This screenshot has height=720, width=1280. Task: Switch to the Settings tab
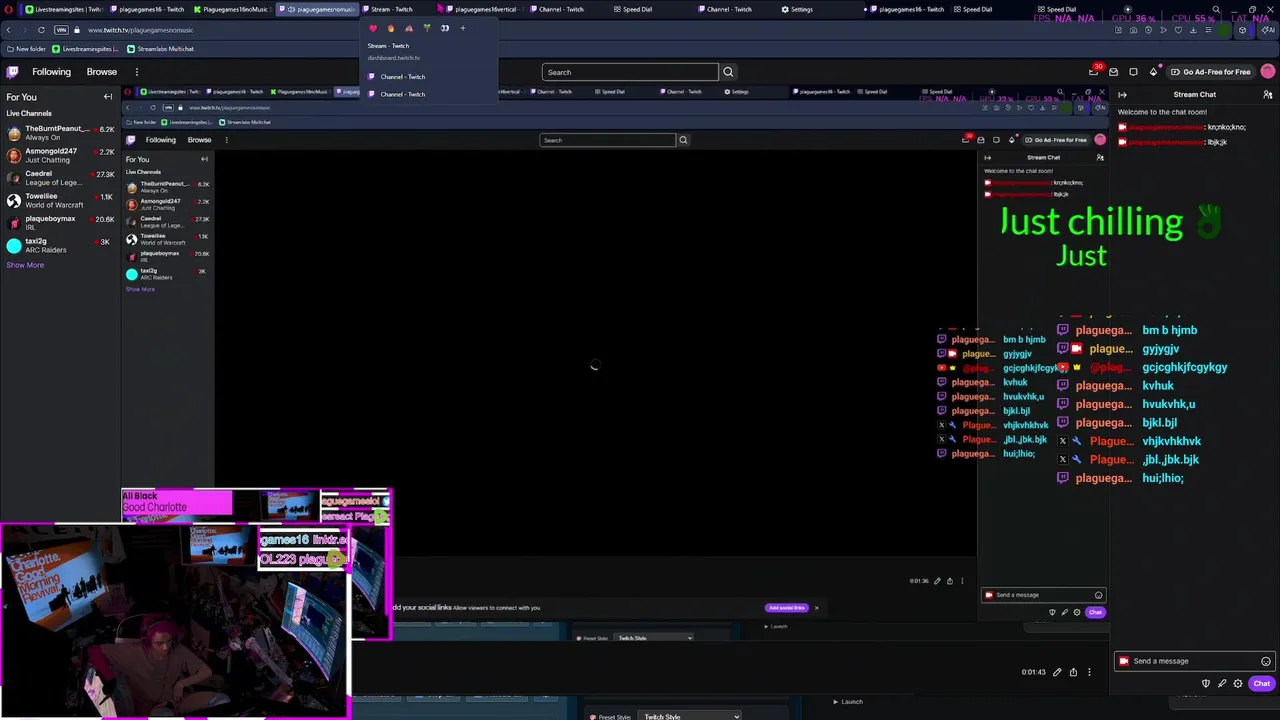(x=797, y=9)
